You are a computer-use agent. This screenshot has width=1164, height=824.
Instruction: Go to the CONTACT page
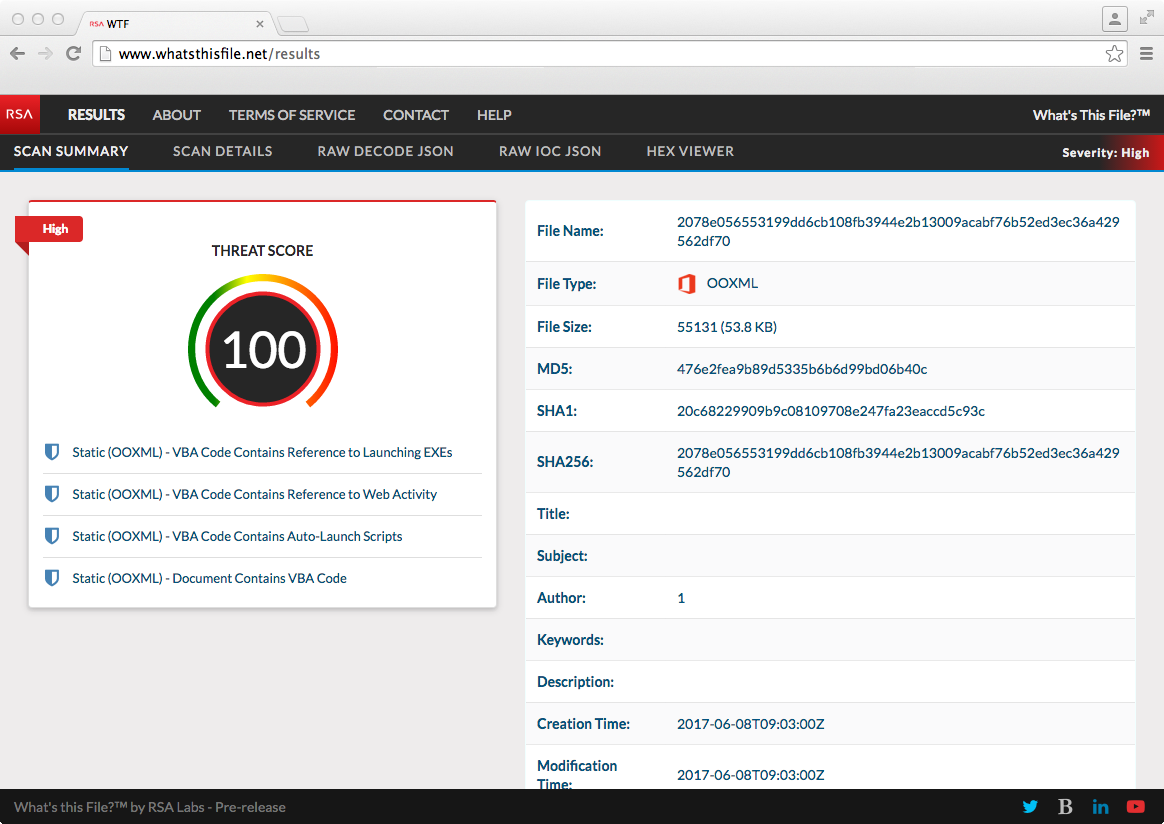416,114
